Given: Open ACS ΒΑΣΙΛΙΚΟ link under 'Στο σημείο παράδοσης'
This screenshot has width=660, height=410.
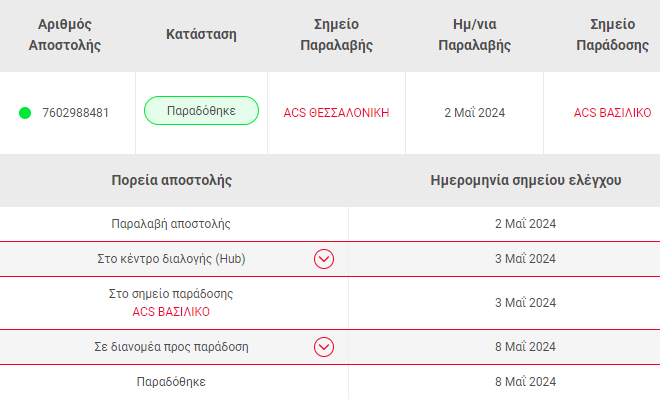Looking at the screenshot, I should click(x=171, y=312).
